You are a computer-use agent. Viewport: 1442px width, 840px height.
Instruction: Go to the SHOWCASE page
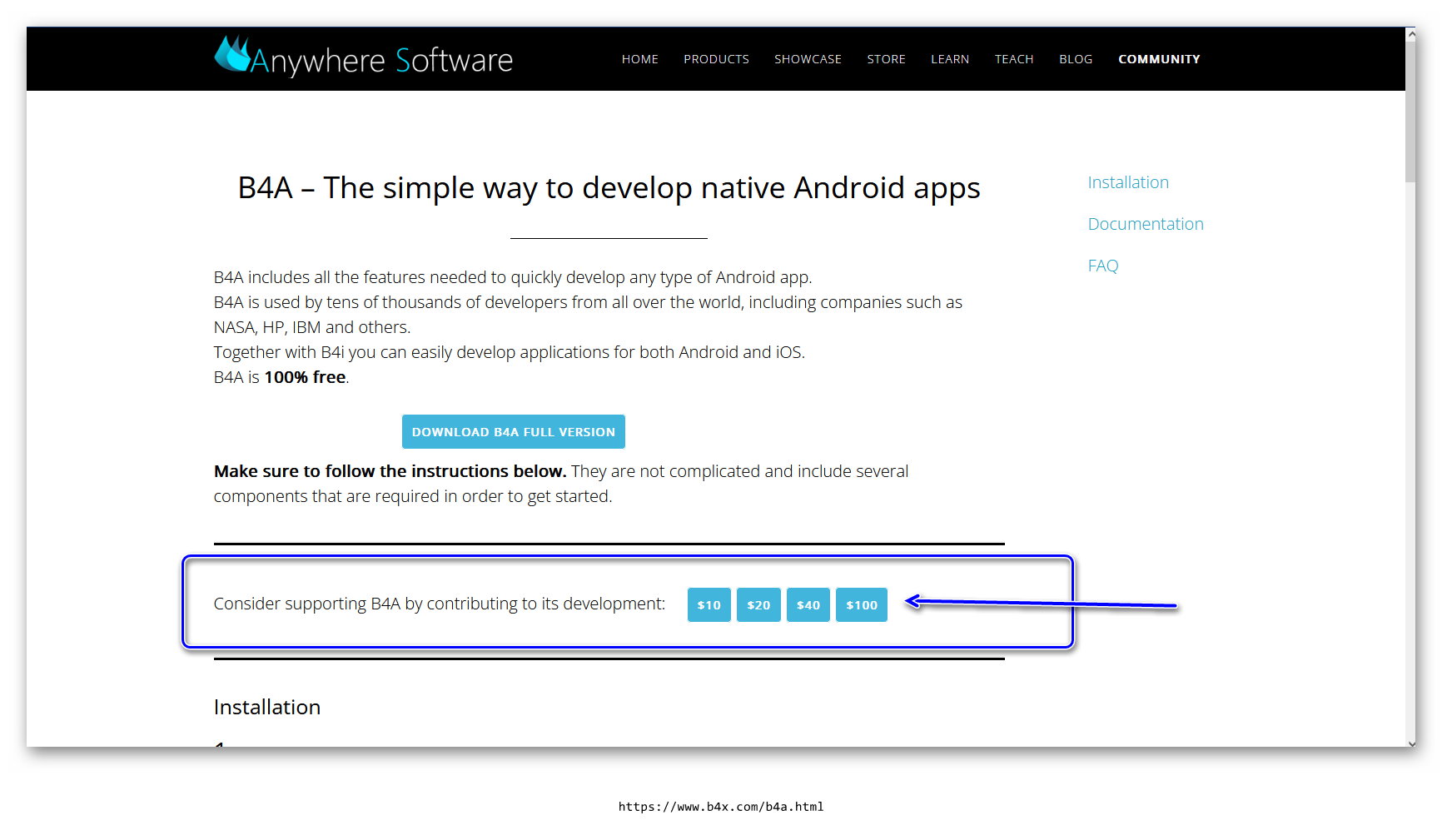point(808,59)
